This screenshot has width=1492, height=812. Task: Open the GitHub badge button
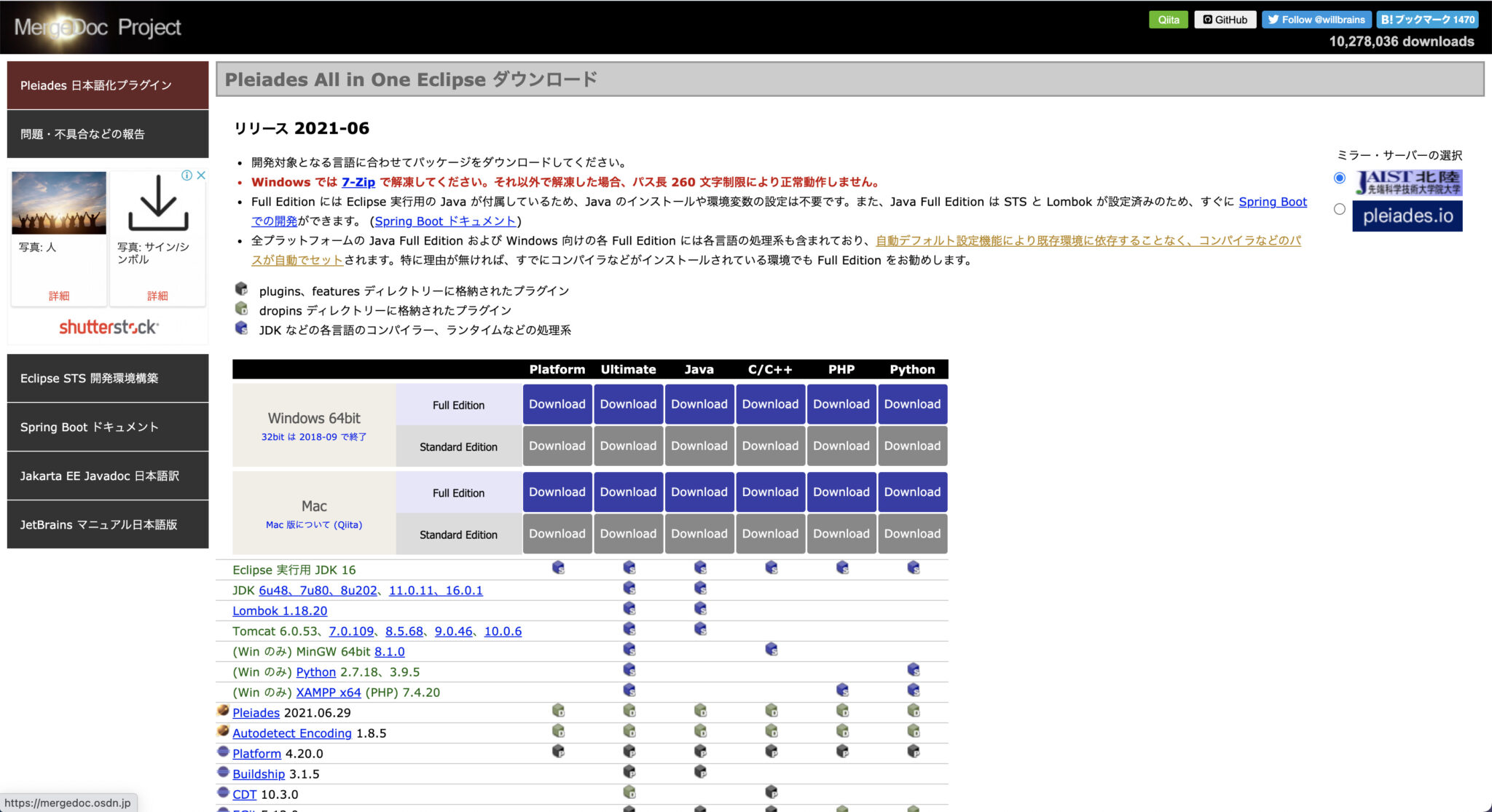point(1225,20)
